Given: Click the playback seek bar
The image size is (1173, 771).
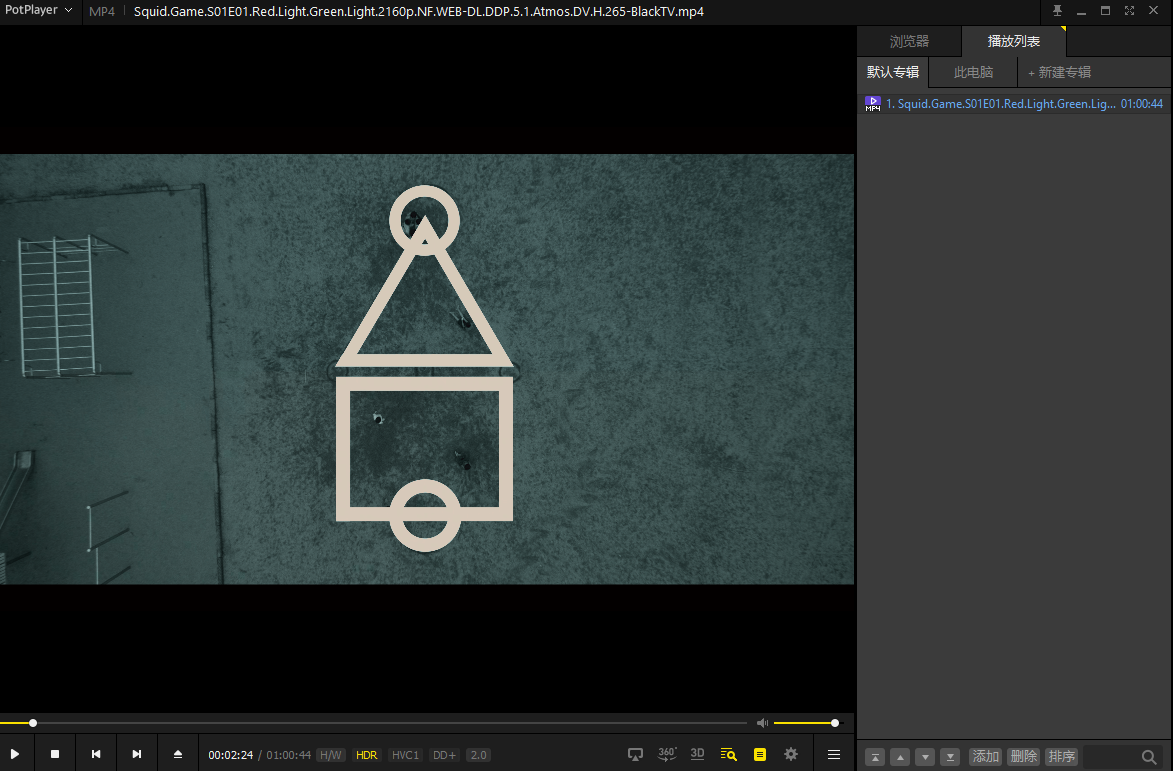Looking at the screenshot, I should click(x=373, y=723).
